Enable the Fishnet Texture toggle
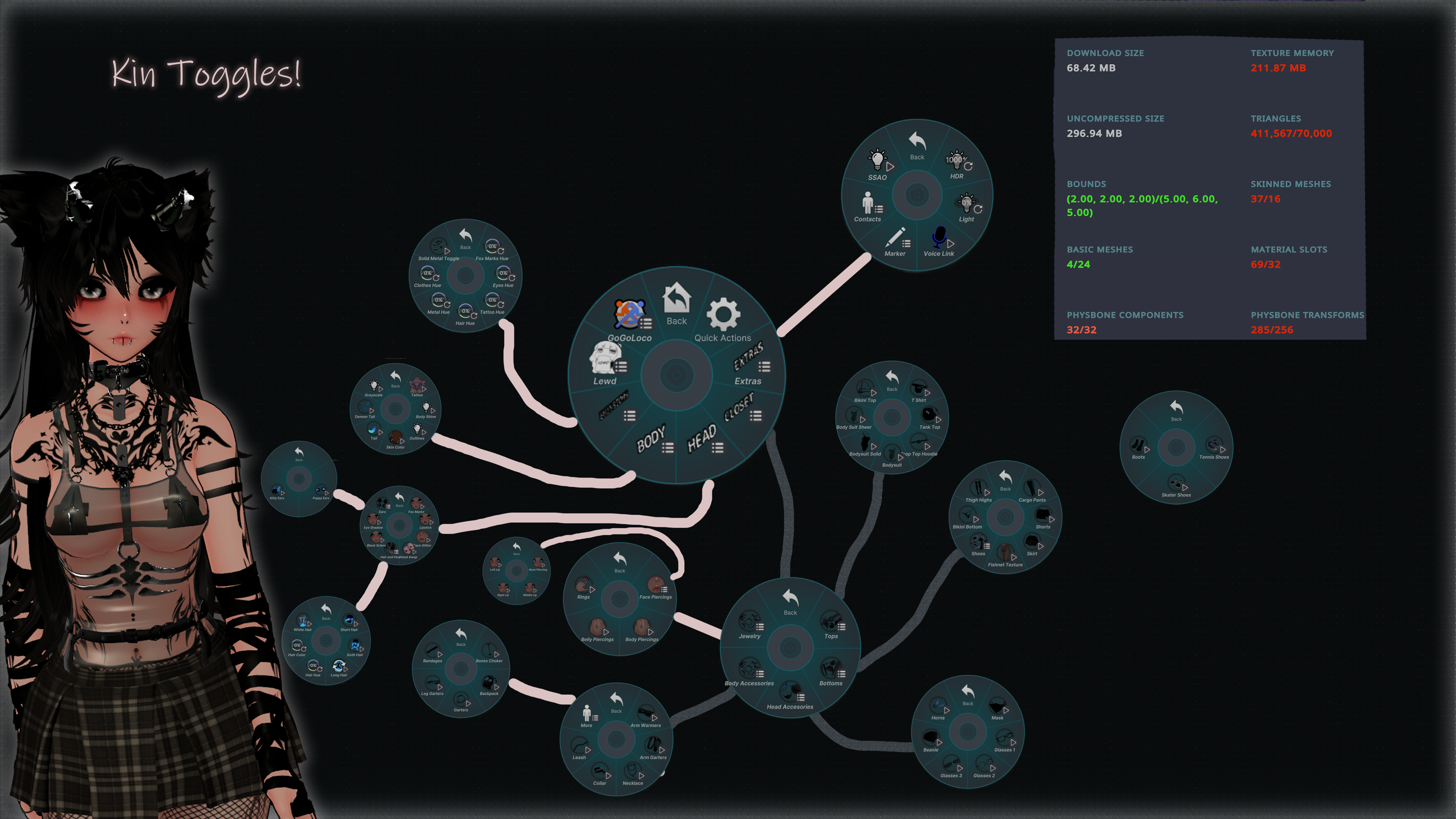The height and width of the screenshot is (819, 1456). [1005, 553]
